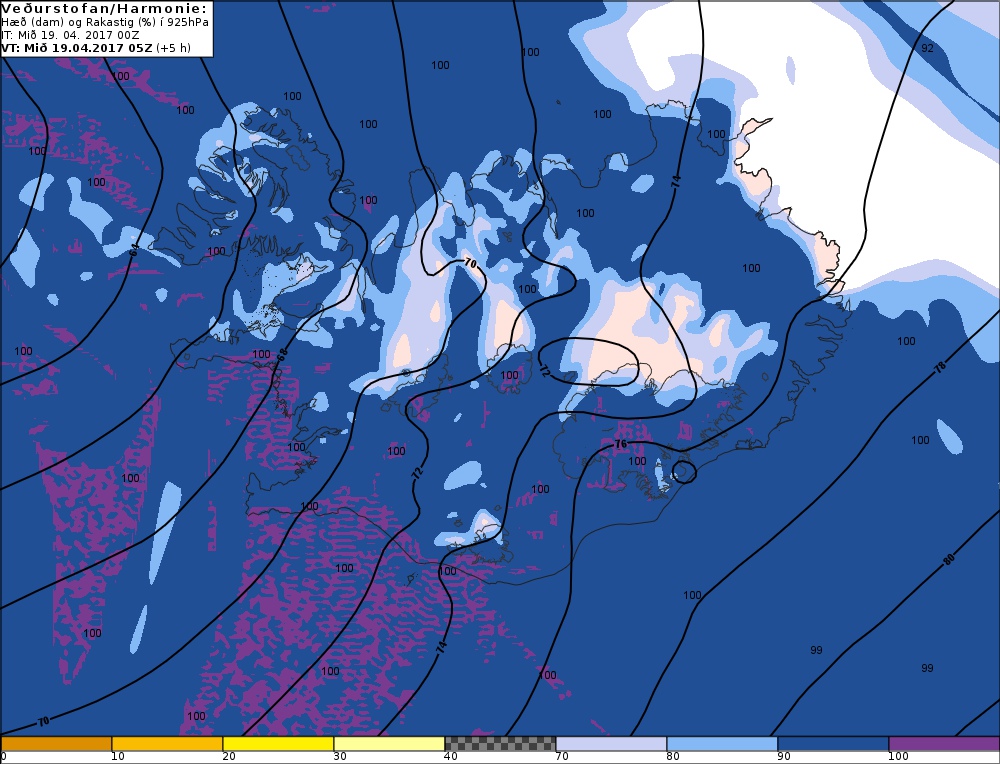Click the dark blue 90–100 legend swatch
The image size is (1000, 764).
coord(833,744)
